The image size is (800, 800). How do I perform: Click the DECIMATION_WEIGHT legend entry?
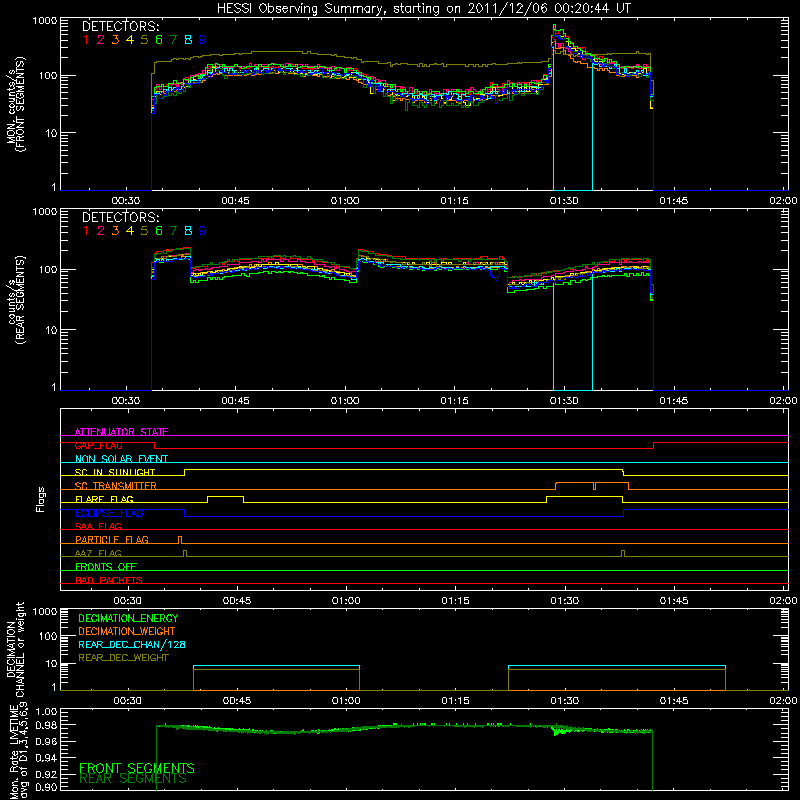point(127,631)
